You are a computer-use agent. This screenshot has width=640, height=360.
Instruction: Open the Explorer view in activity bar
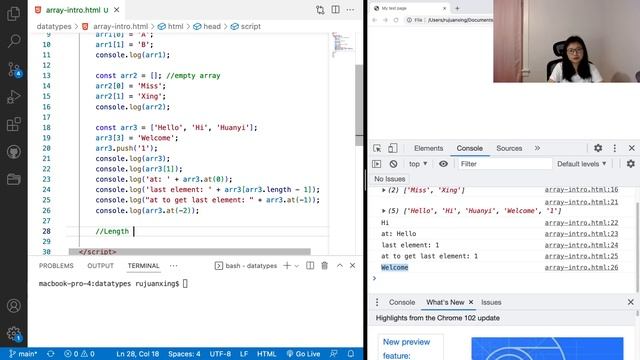pyautogui.click(x=13, y=13)
